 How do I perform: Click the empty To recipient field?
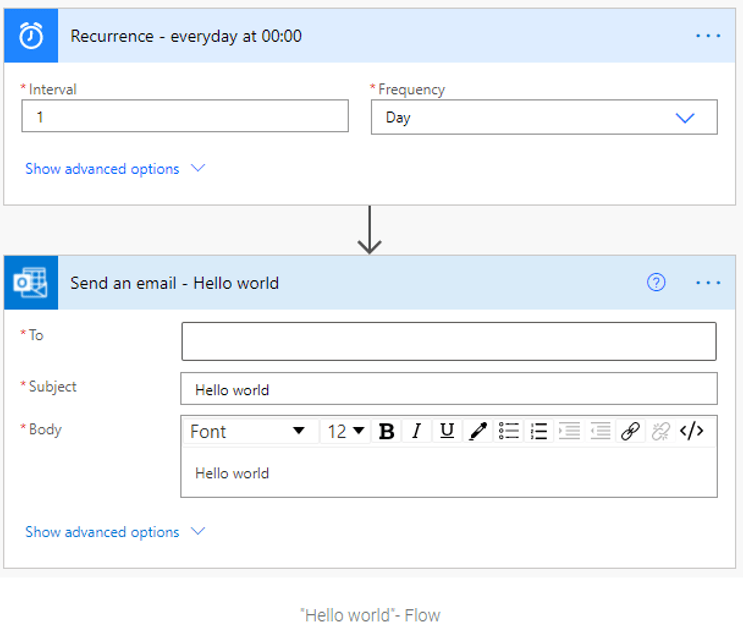pos(449,341)
